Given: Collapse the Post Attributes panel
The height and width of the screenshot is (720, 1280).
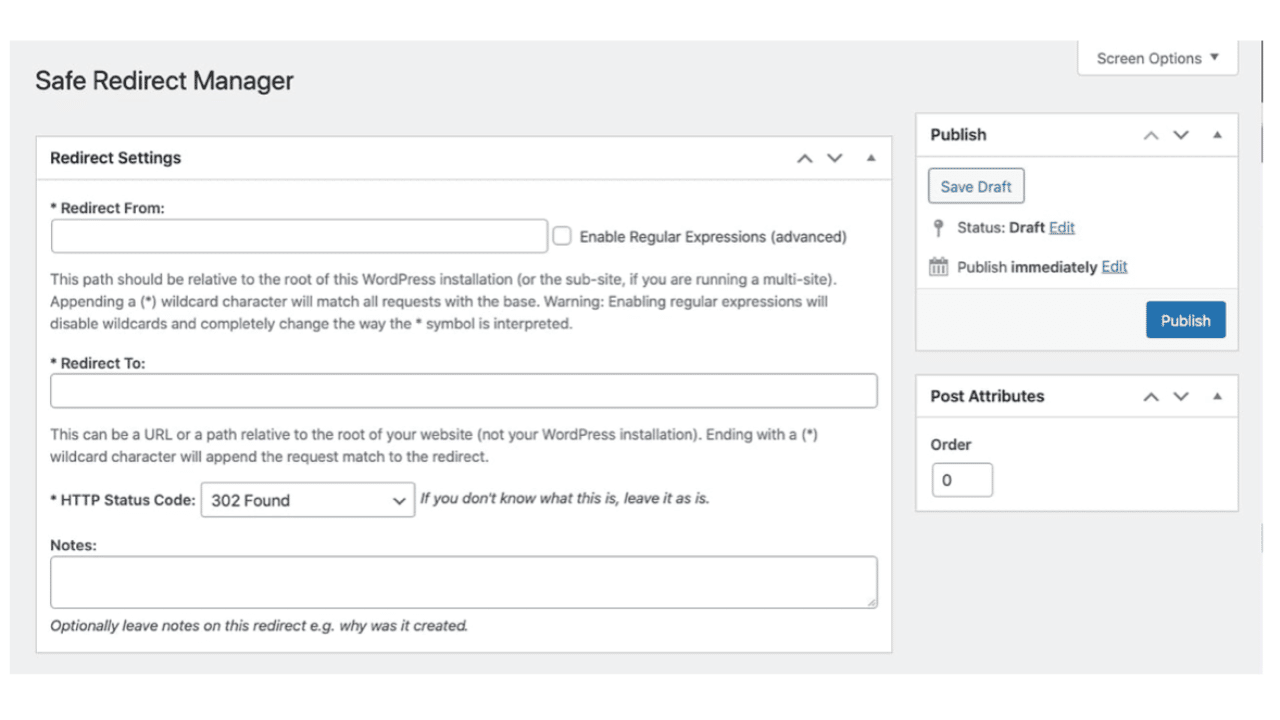Looking at the screenshot, I should (x=1217, y=396).
